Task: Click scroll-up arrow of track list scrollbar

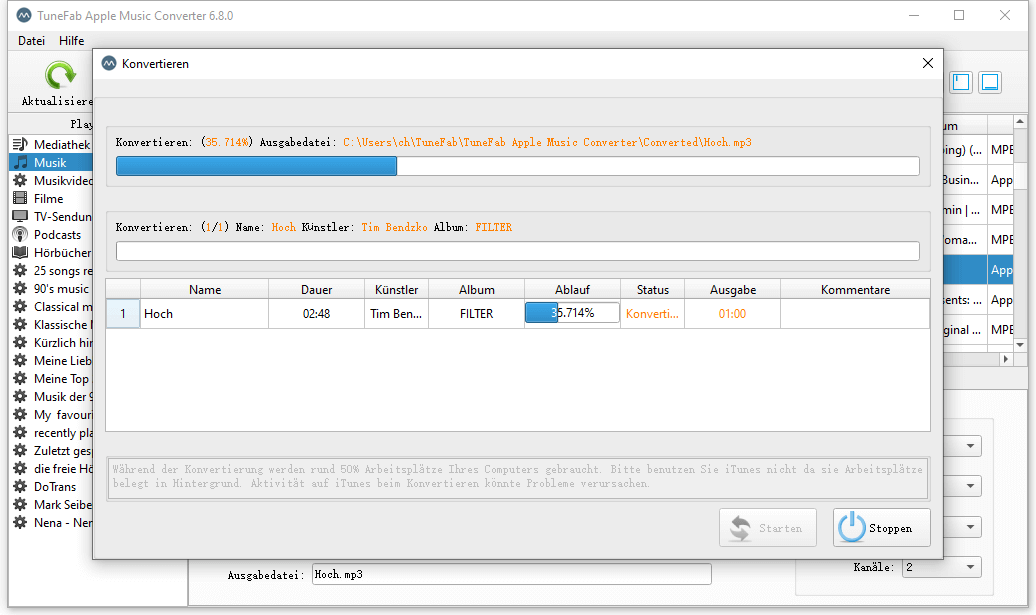Action: click(x=1020, y=122)
